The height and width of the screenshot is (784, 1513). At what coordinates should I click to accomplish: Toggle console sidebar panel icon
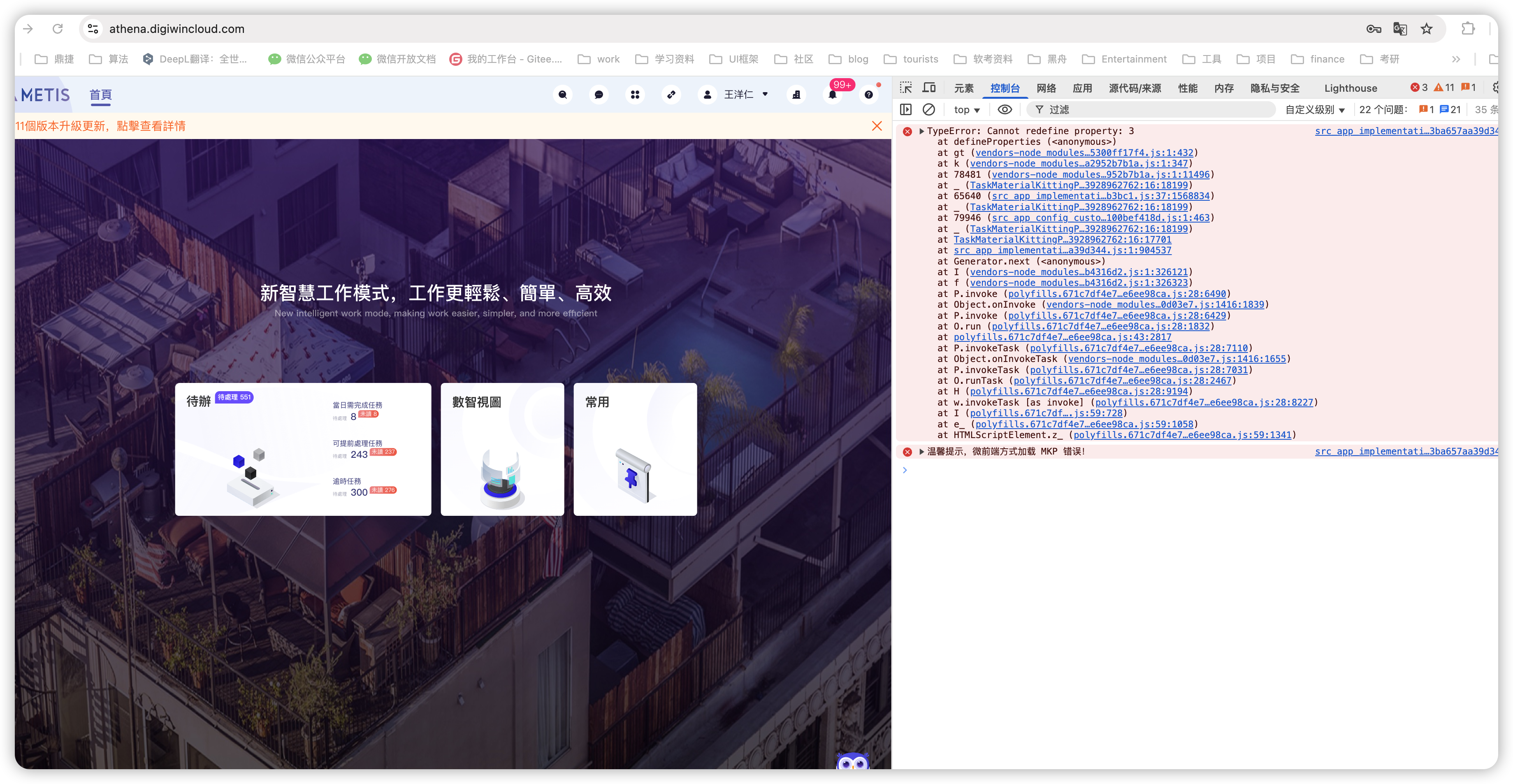click(906, 109)
